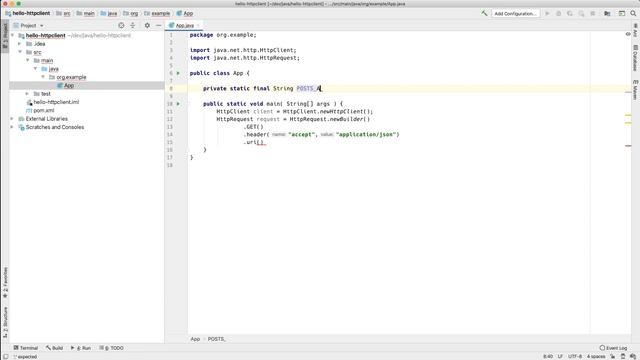
Task: Toggle the Database tool window on right sidebar
Action: pos(635,58)
